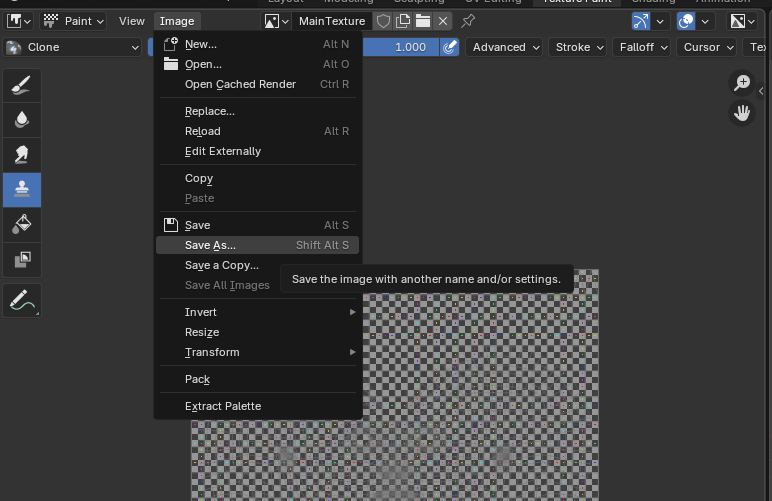Click the MainTexture image name field

click(332, 21)
